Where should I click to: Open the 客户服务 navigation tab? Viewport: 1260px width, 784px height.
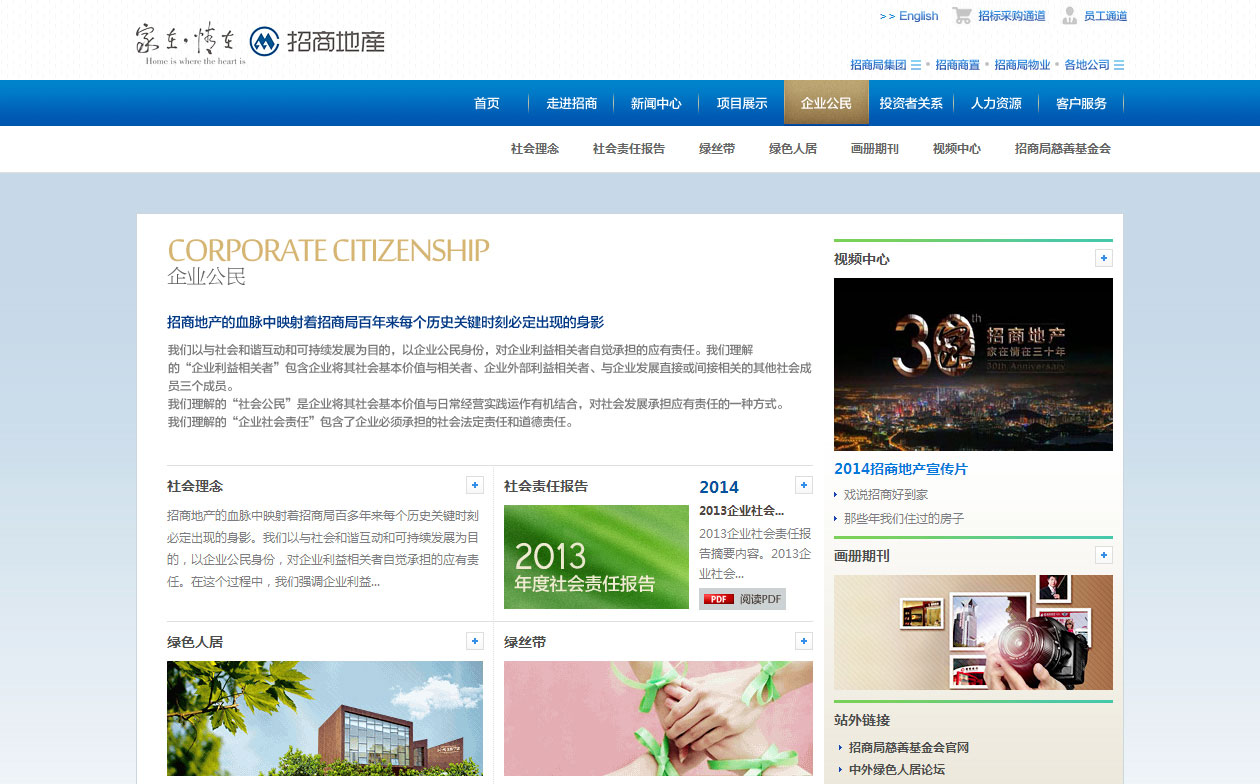coord(1081,103)
